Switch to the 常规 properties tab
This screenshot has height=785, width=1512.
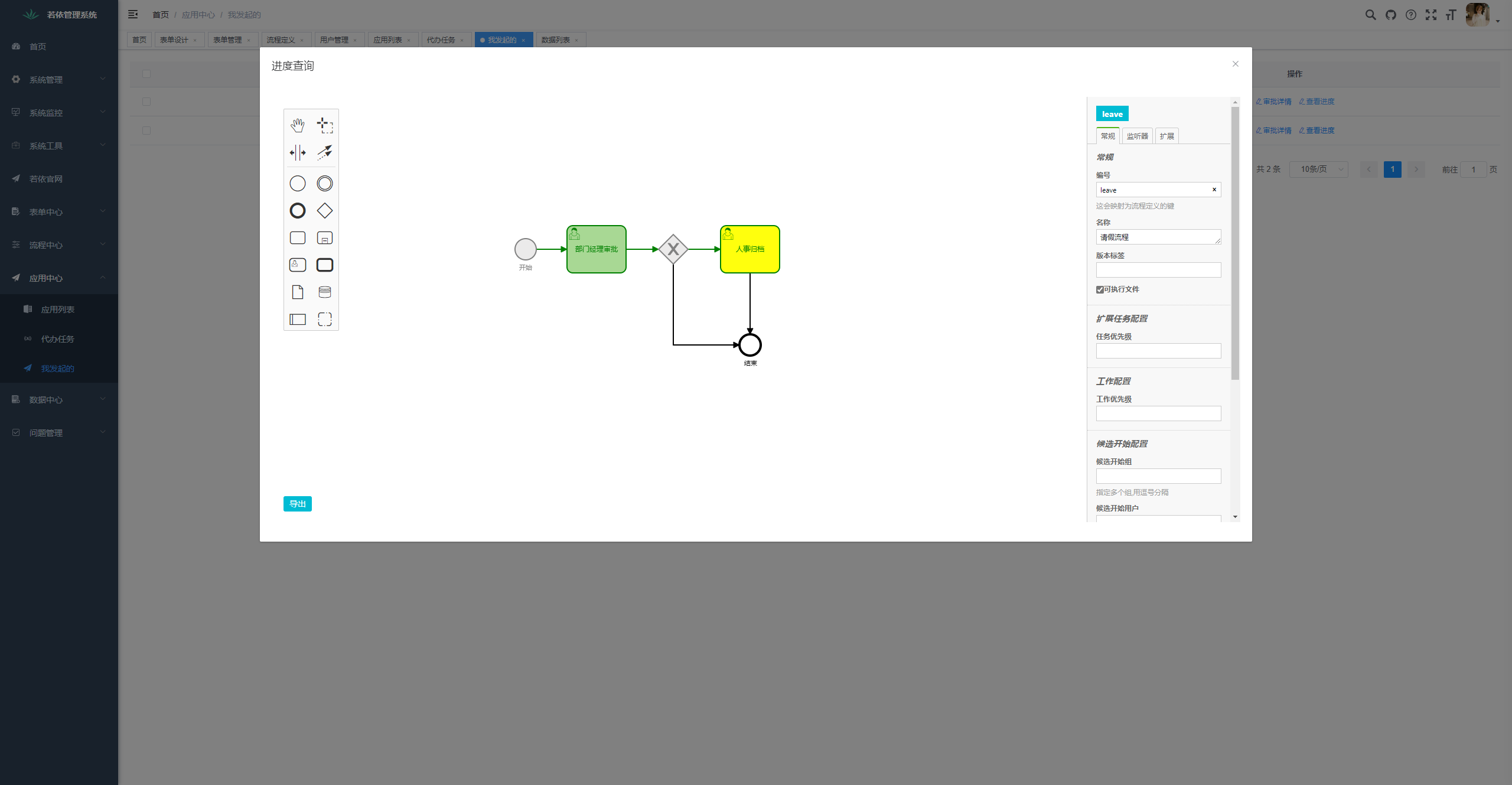[1107, 136]
